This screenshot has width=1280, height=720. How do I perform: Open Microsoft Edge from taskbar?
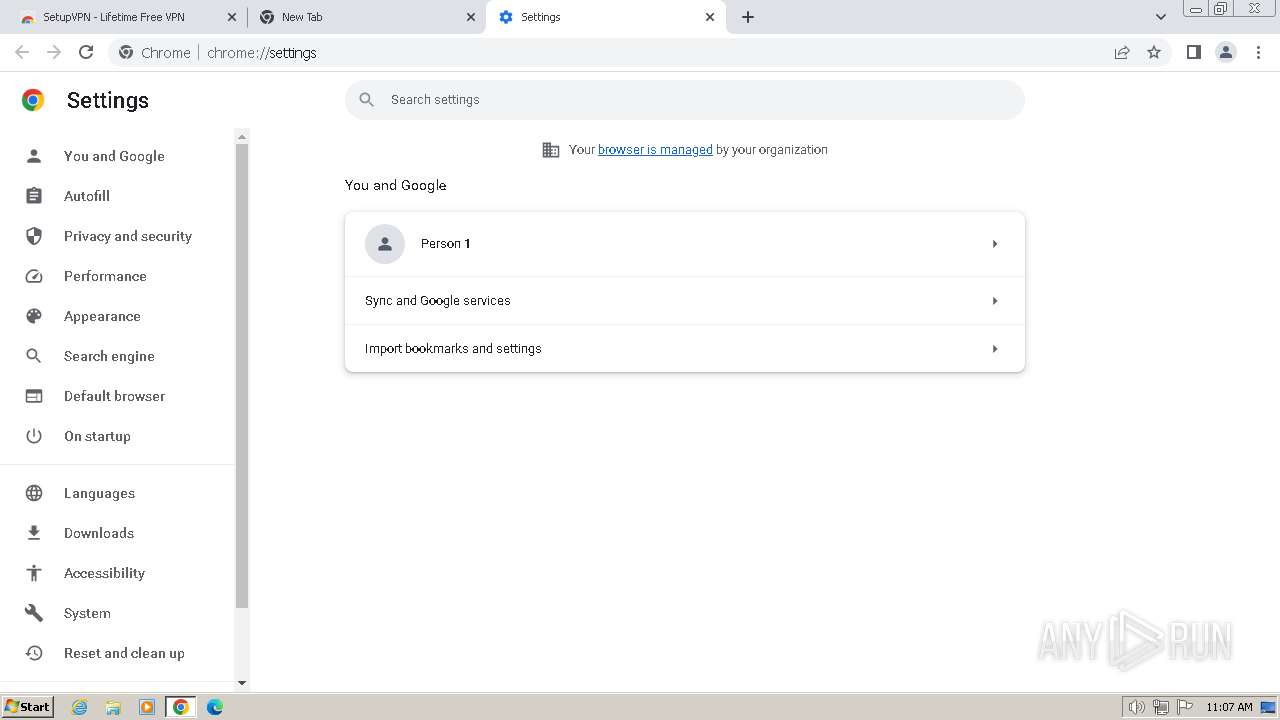tap(215, 707)
